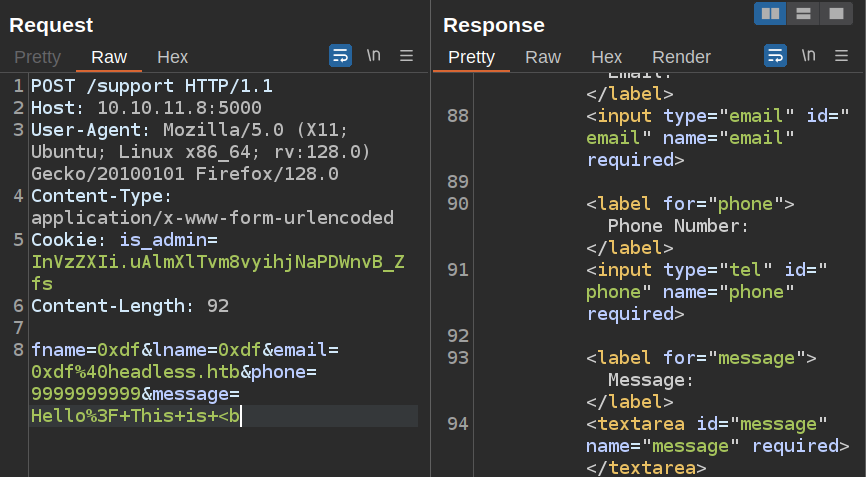
Task: Select the Raw tab in Request panel
Action: [109, 57]
